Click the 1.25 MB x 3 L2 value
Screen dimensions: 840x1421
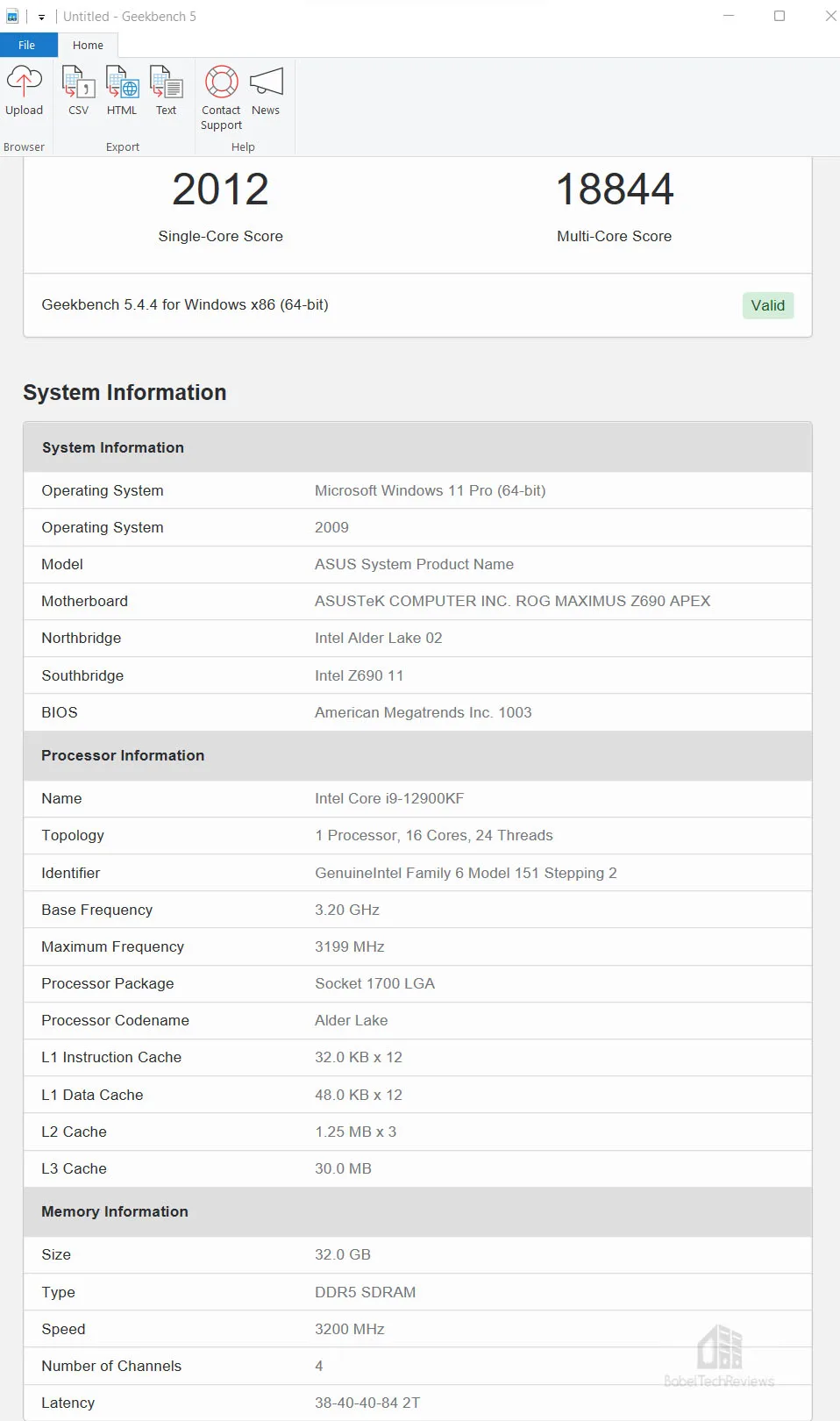click(x=356, y=1132)
